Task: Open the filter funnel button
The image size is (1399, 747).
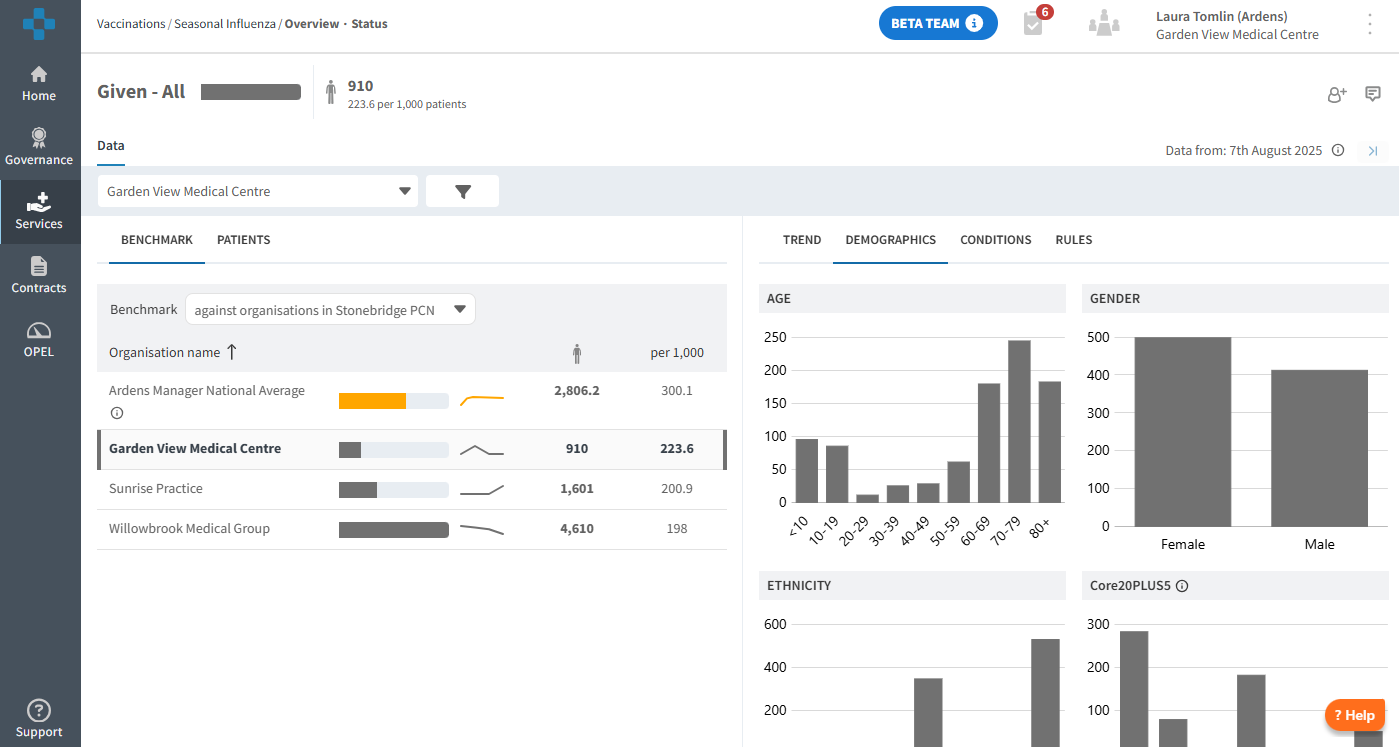Action: [462, 191]
